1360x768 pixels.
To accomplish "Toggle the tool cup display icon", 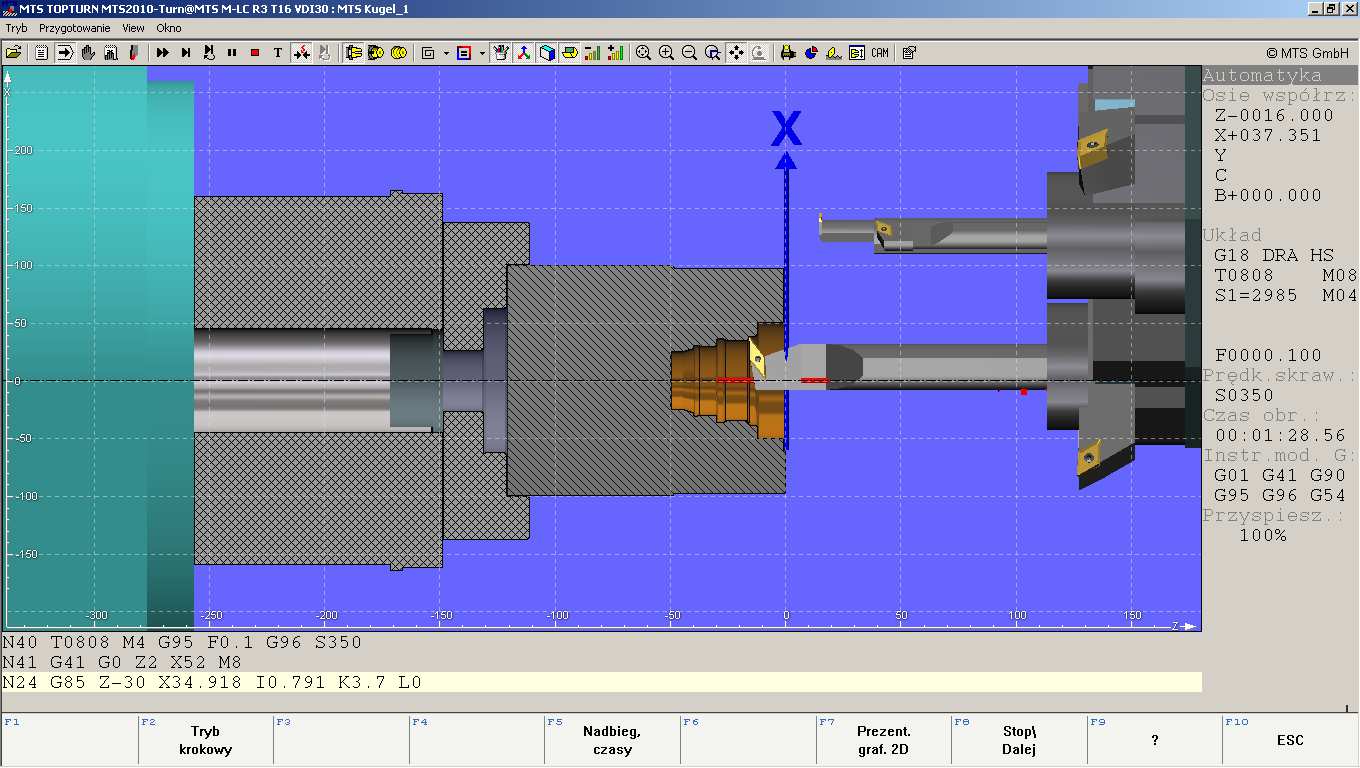I will [502, 52].
